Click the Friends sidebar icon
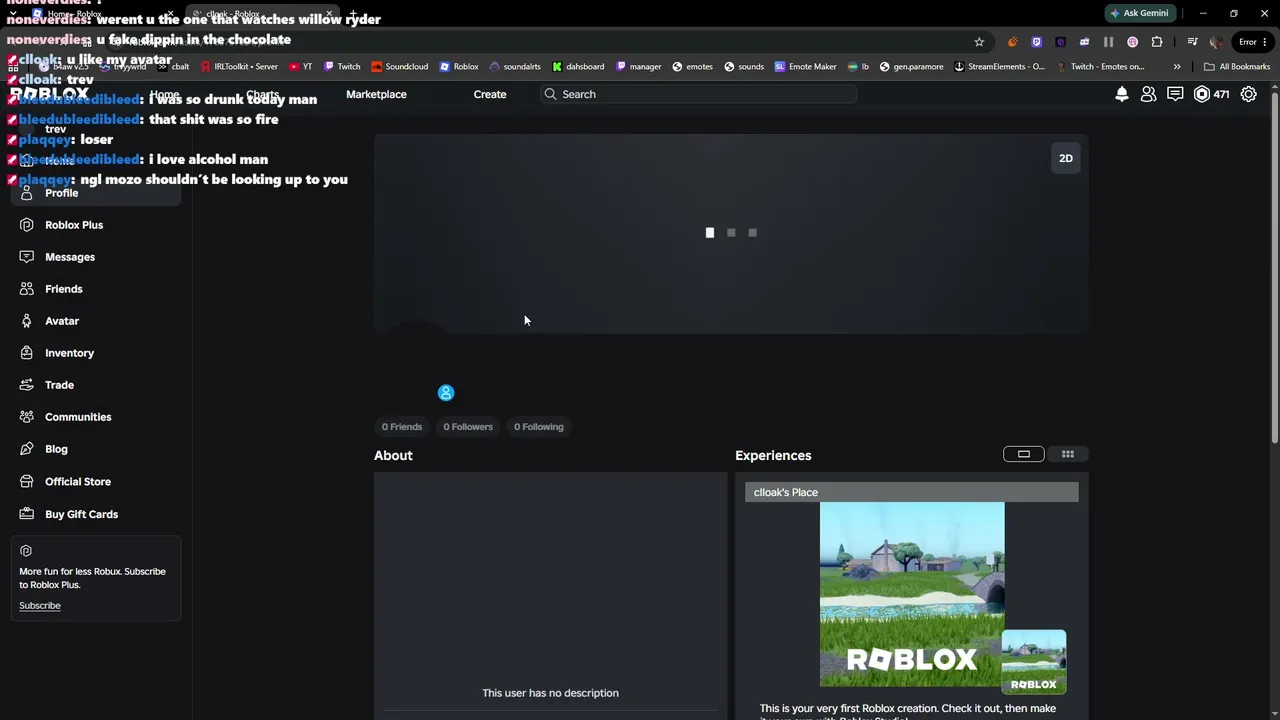Viewport: 1280px width, 720px height. click(x=26, y=289)
